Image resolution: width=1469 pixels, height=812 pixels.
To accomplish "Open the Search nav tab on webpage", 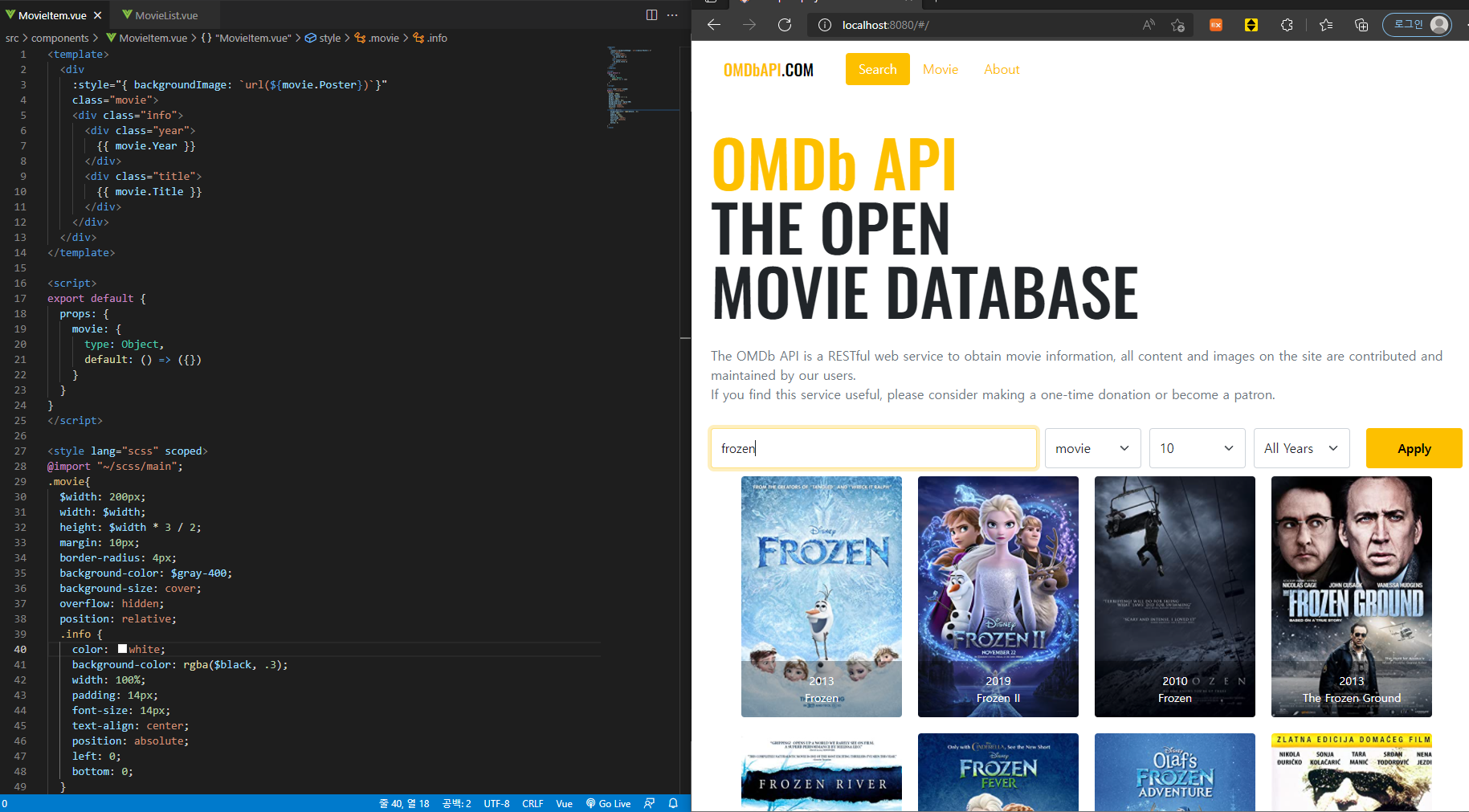I will click(x=877, y=69).
